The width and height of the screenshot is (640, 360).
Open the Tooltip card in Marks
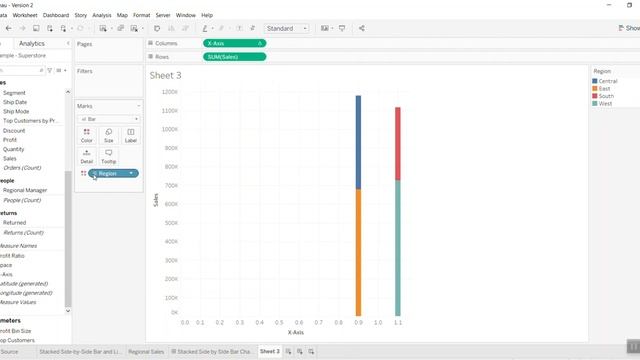[109, 157]
